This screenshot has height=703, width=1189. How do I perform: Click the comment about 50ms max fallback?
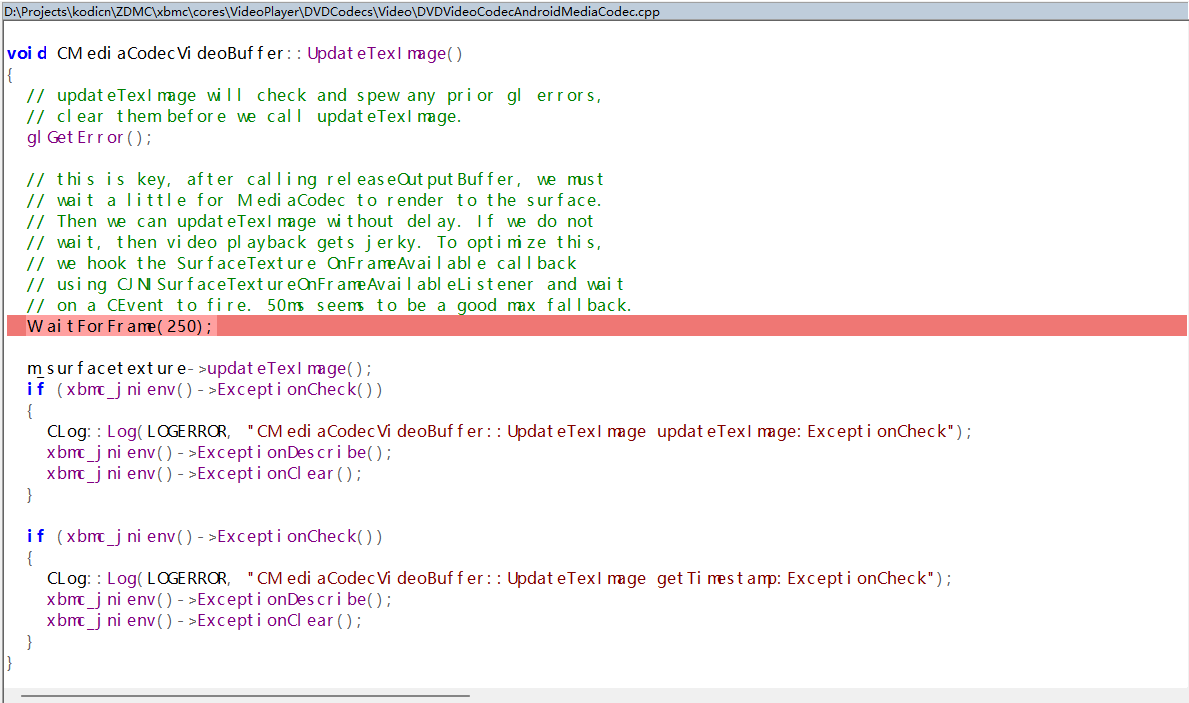click(x=330, y=305)
